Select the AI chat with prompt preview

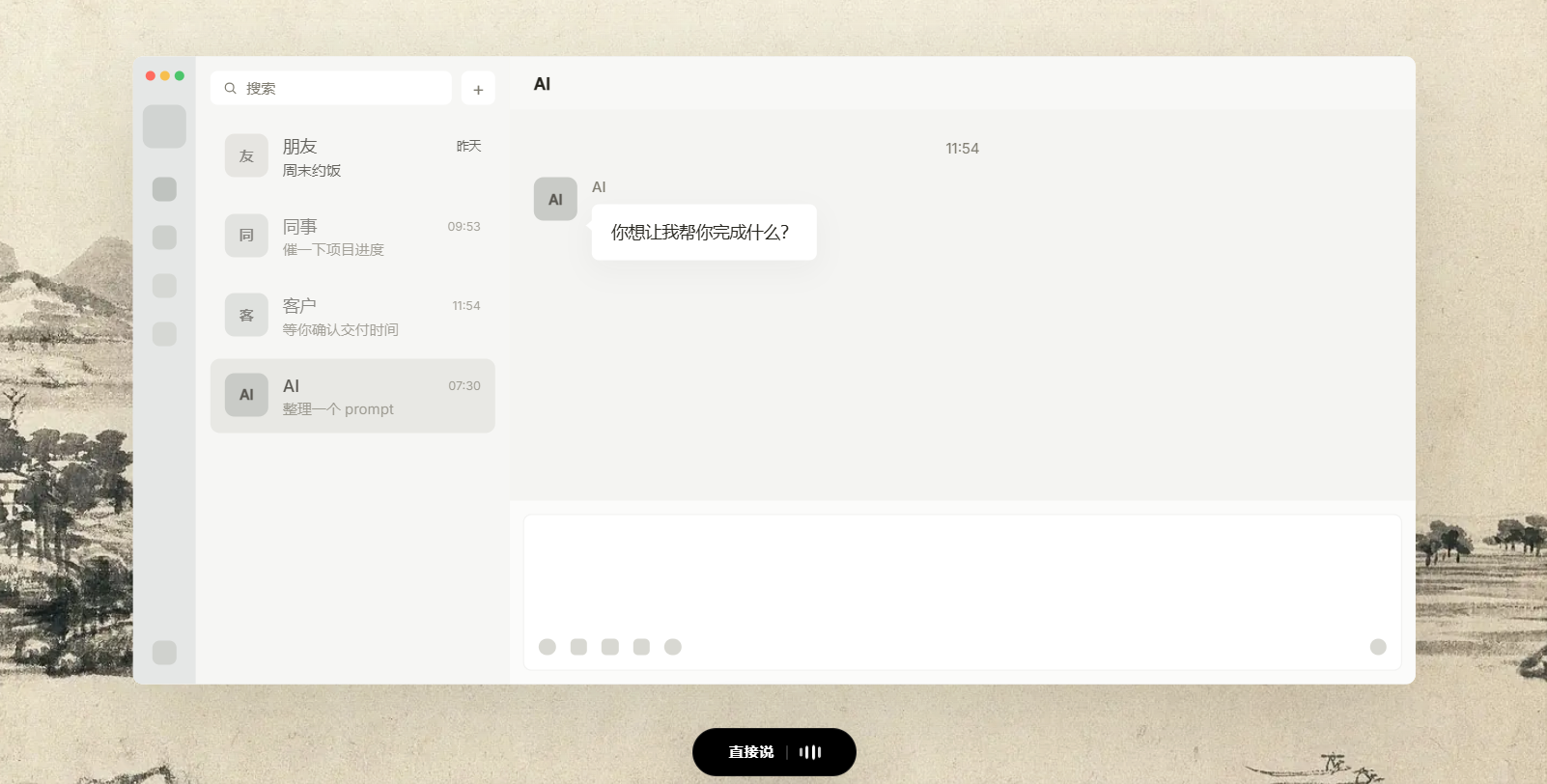[x=352, y=396]
